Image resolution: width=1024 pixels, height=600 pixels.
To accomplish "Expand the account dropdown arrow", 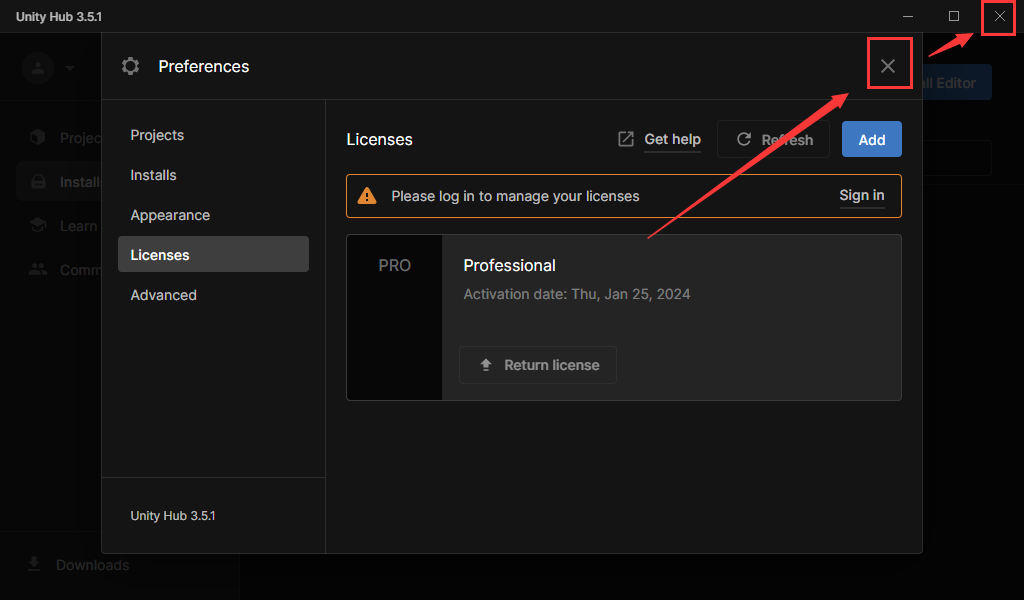I will (70, 68).
